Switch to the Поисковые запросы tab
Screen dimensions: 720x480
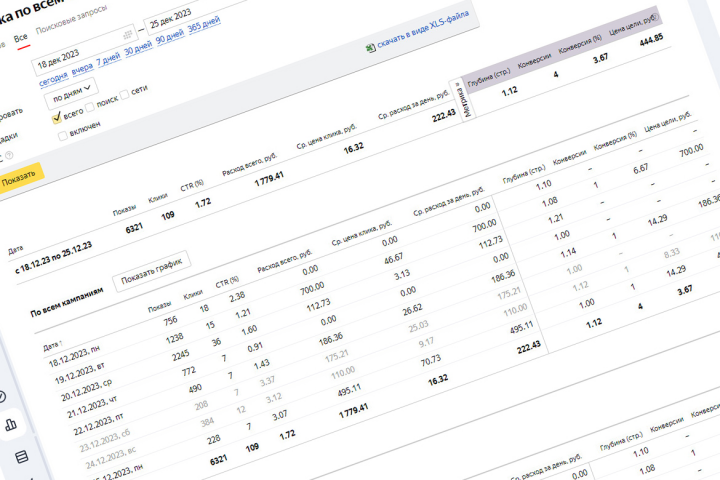point(72,18)
